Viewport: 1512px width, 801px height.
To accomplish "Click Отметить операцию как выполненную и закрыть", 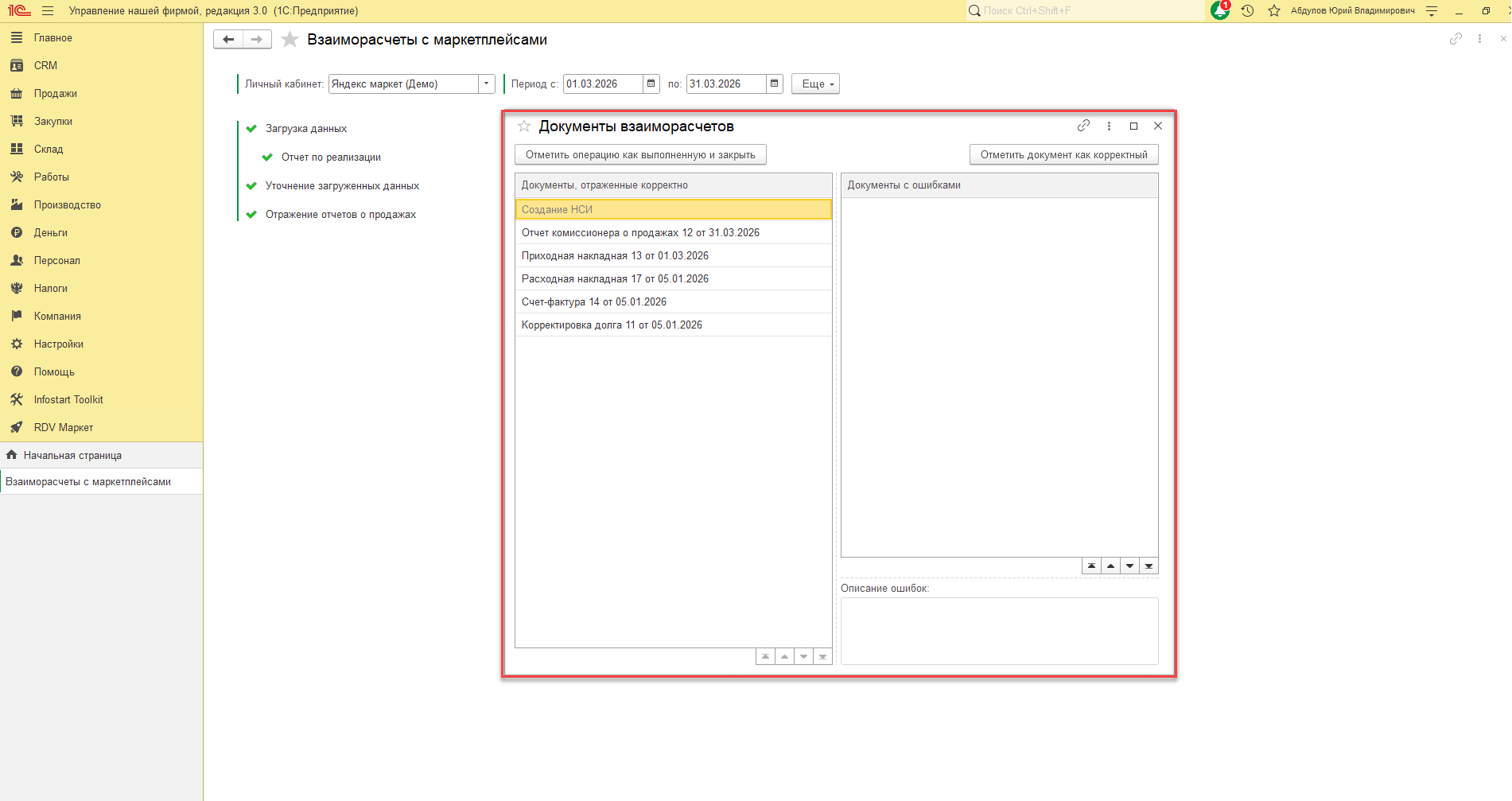I will 640,154.
